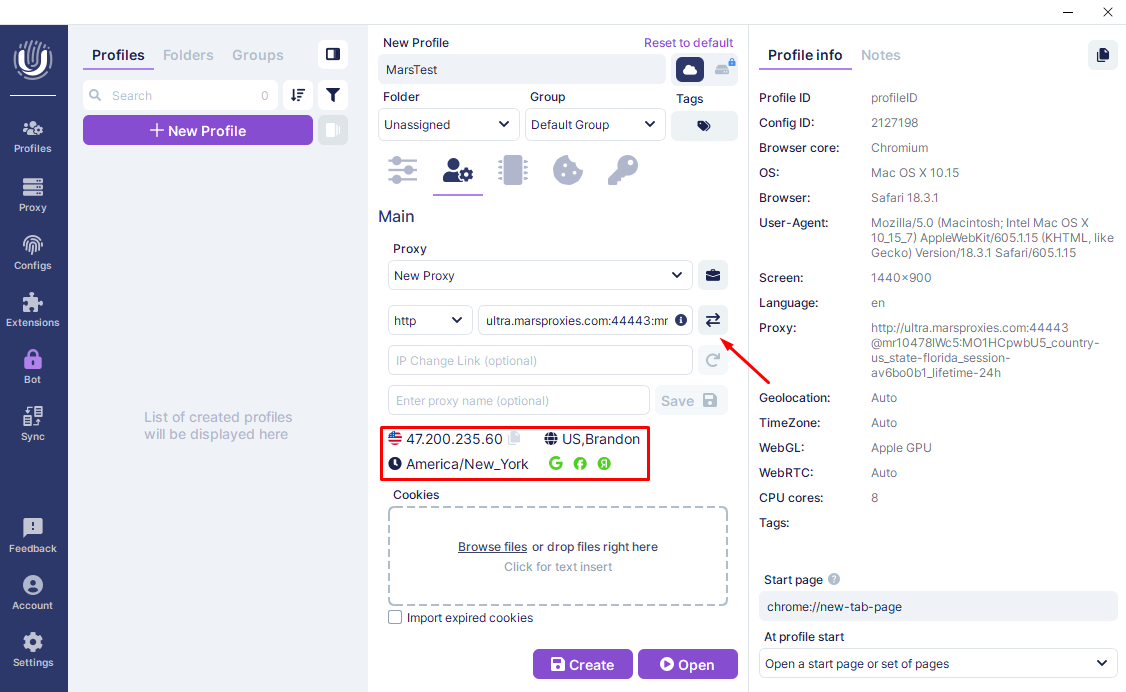The width and height of the screenshot is (1126, 692).
Task: Enable Import expired cookies checkbox
Action: tap(396, 618)
